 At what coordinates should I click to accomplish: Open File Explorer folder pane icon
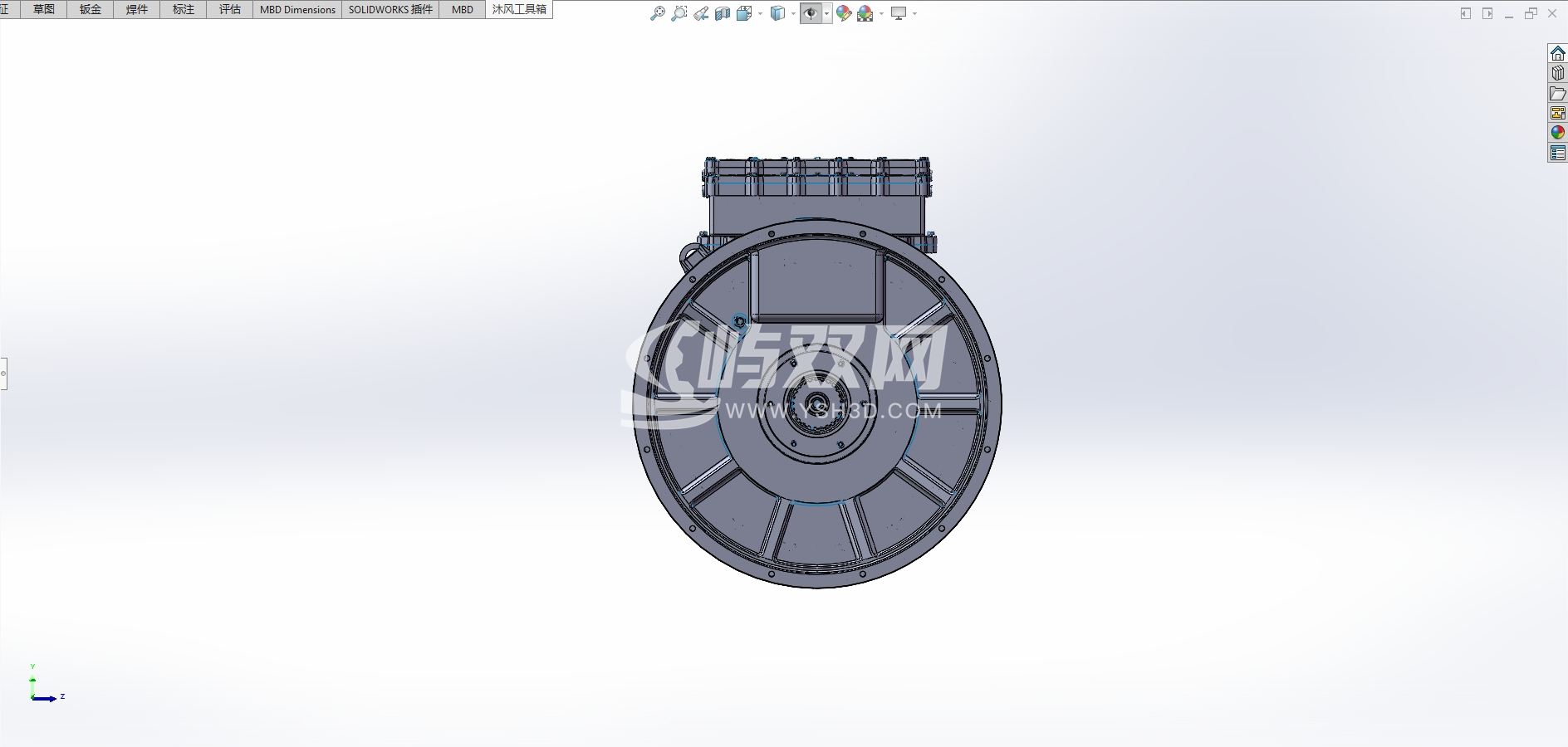(x=1558, y=93)
